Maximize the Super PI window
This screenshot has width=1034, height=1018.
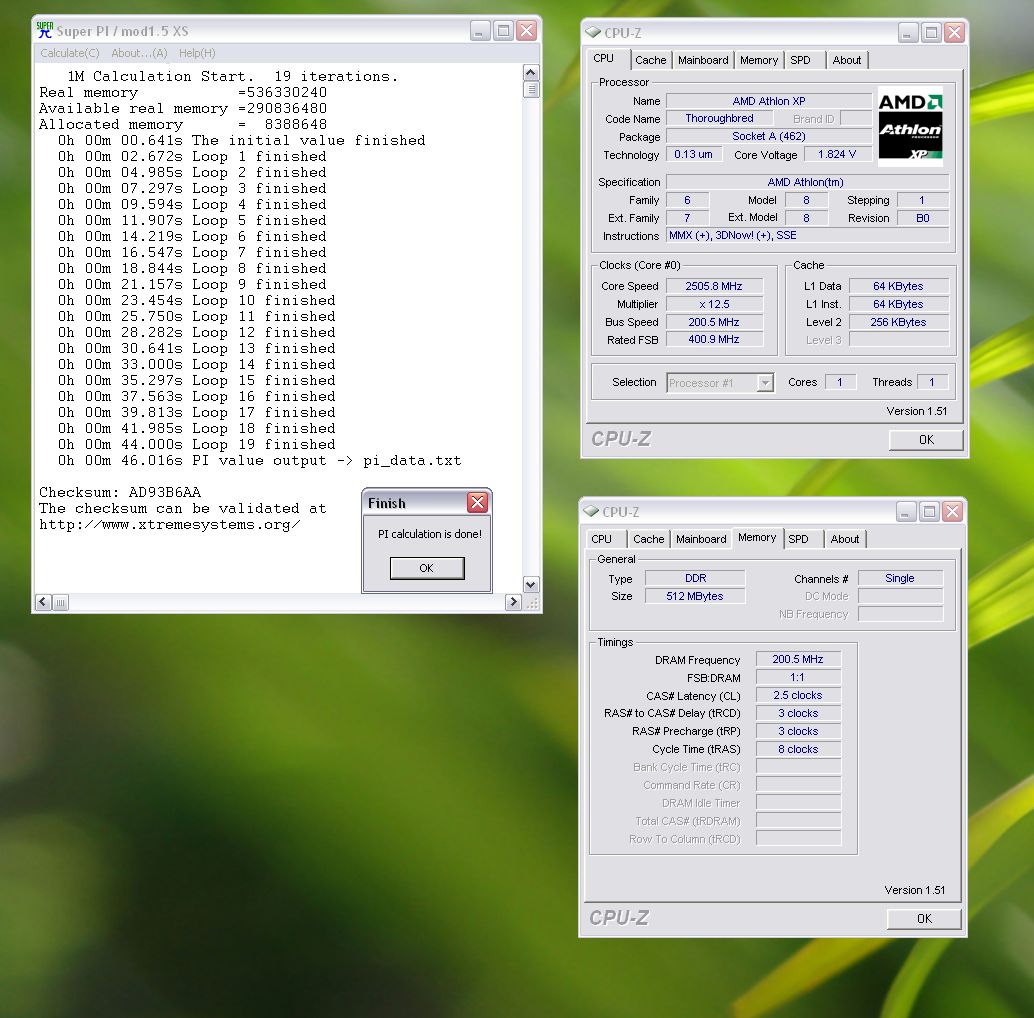pyautogui.click(x=503, y=30)
